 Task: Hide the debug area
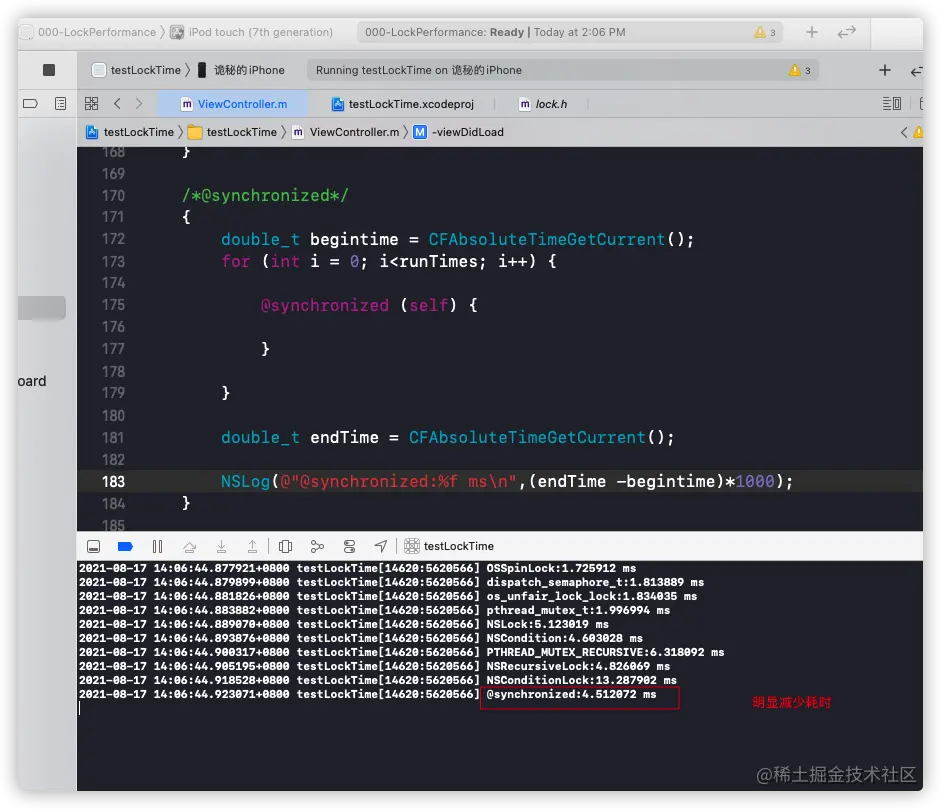coord(94,546)
